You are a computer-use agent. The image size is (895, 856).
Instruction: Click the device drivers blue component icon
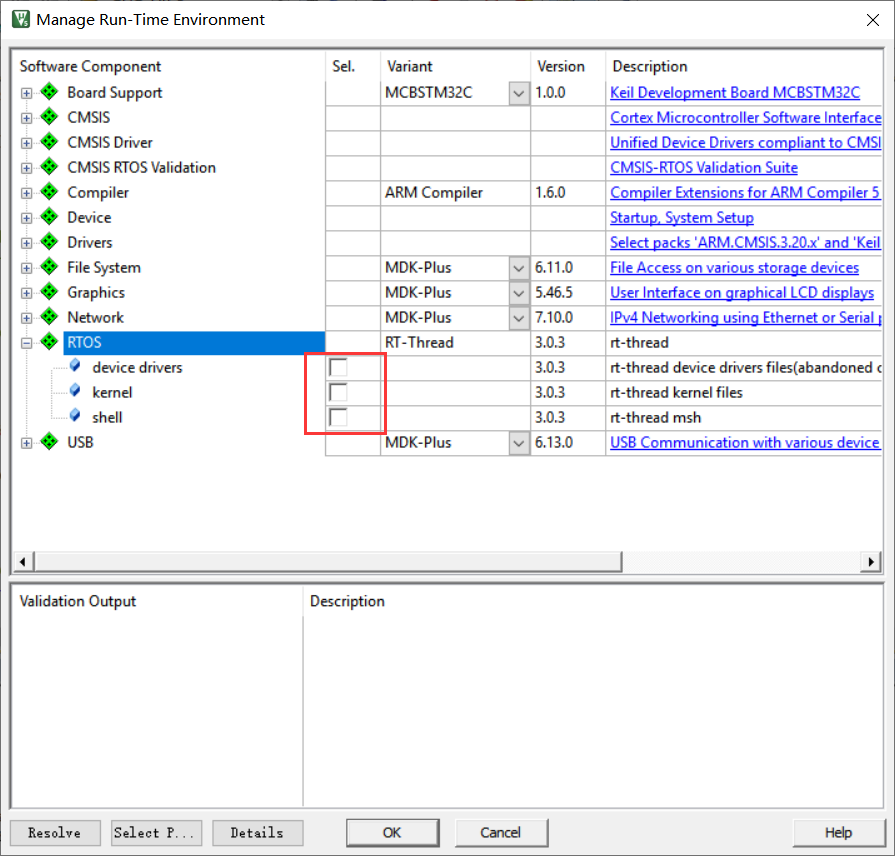tap(75, 366)
